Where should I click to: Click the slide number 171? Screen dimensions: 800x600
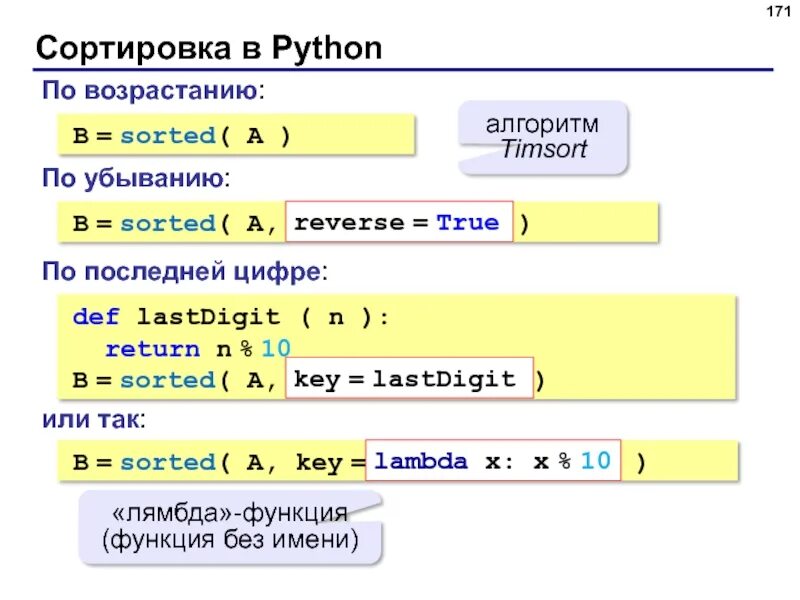coord(778,11)
